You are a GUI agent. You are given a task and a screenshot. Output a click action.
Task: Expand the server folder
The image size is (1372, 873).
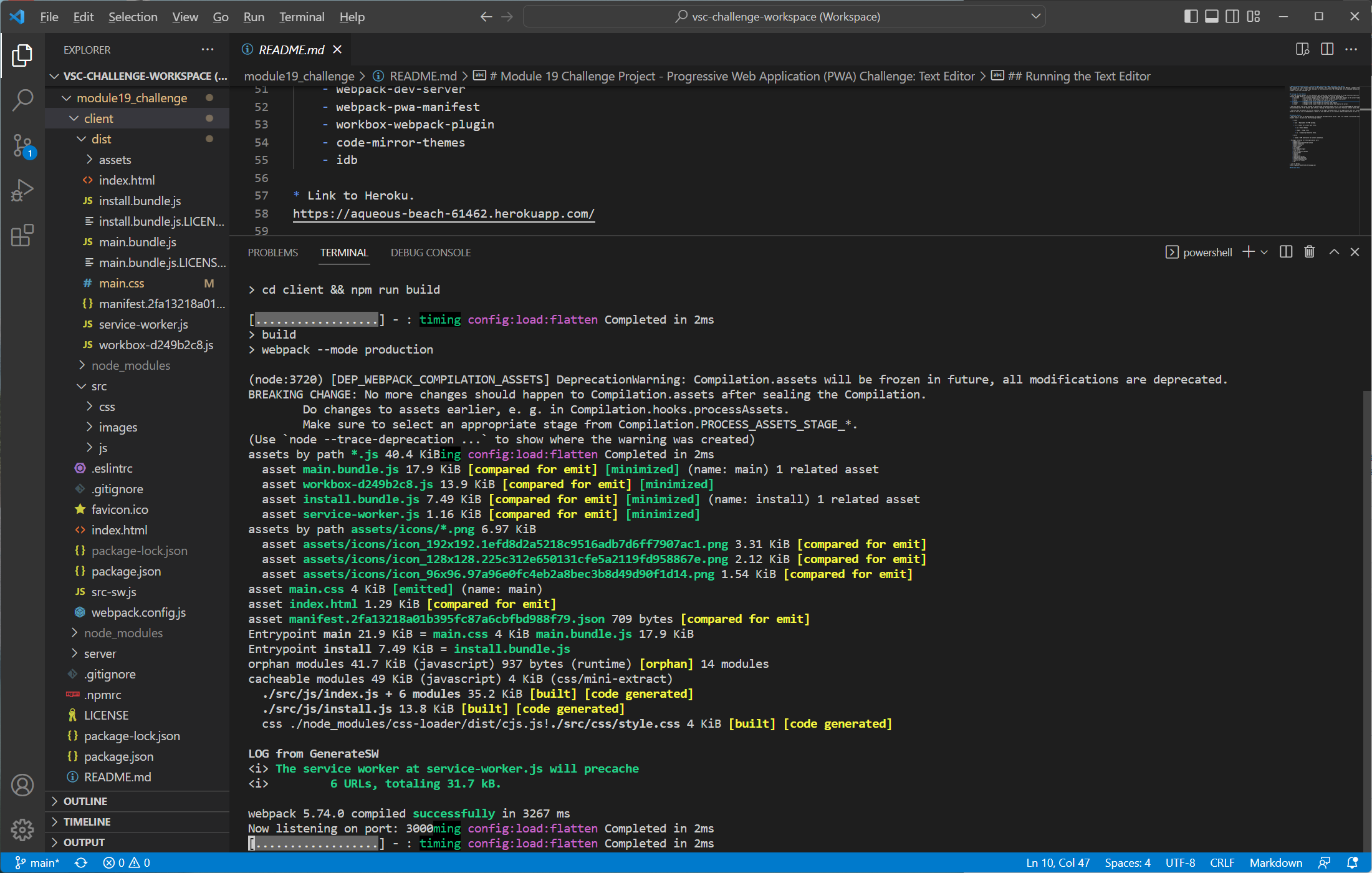coord(100,654)
